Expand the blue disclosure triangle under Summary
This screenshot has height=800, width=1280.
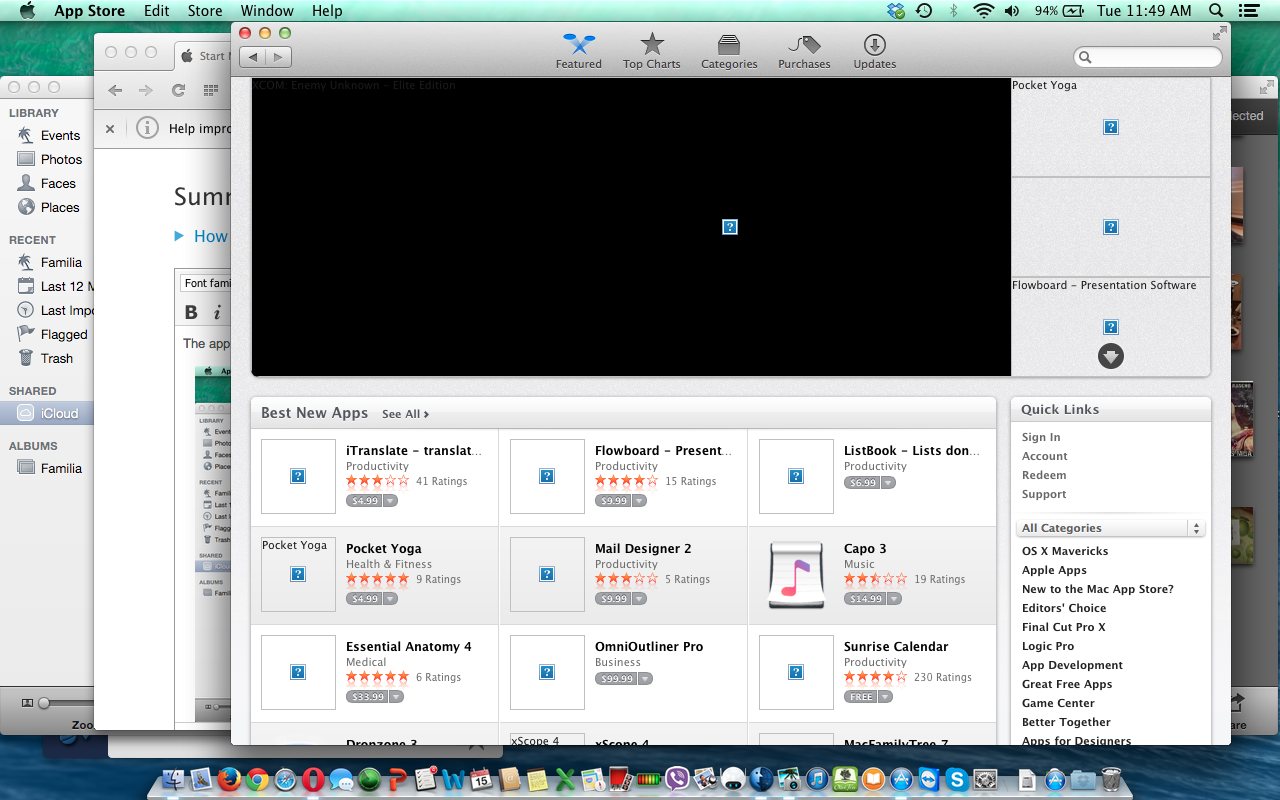[x=179, y=236]
